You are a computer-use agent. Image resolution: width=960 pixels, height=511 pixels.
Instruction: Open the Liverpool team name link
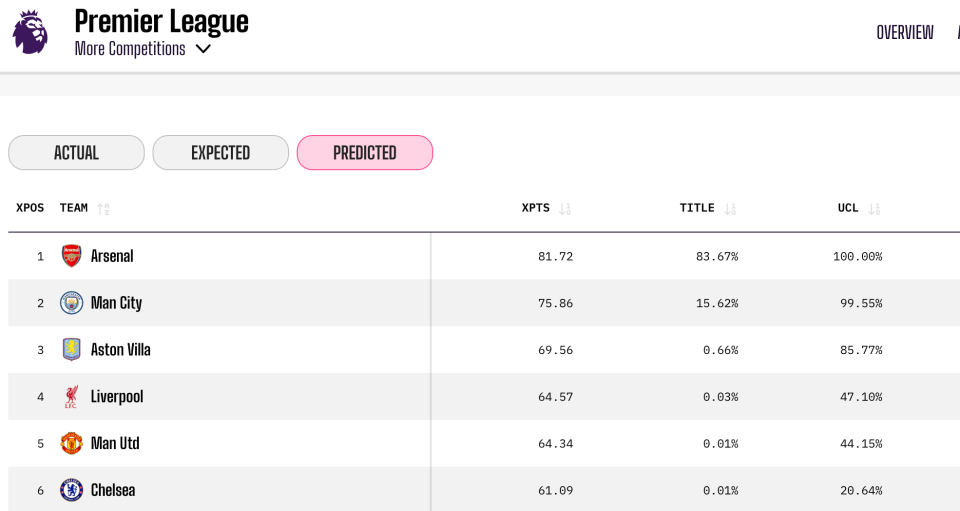point(117,397)
